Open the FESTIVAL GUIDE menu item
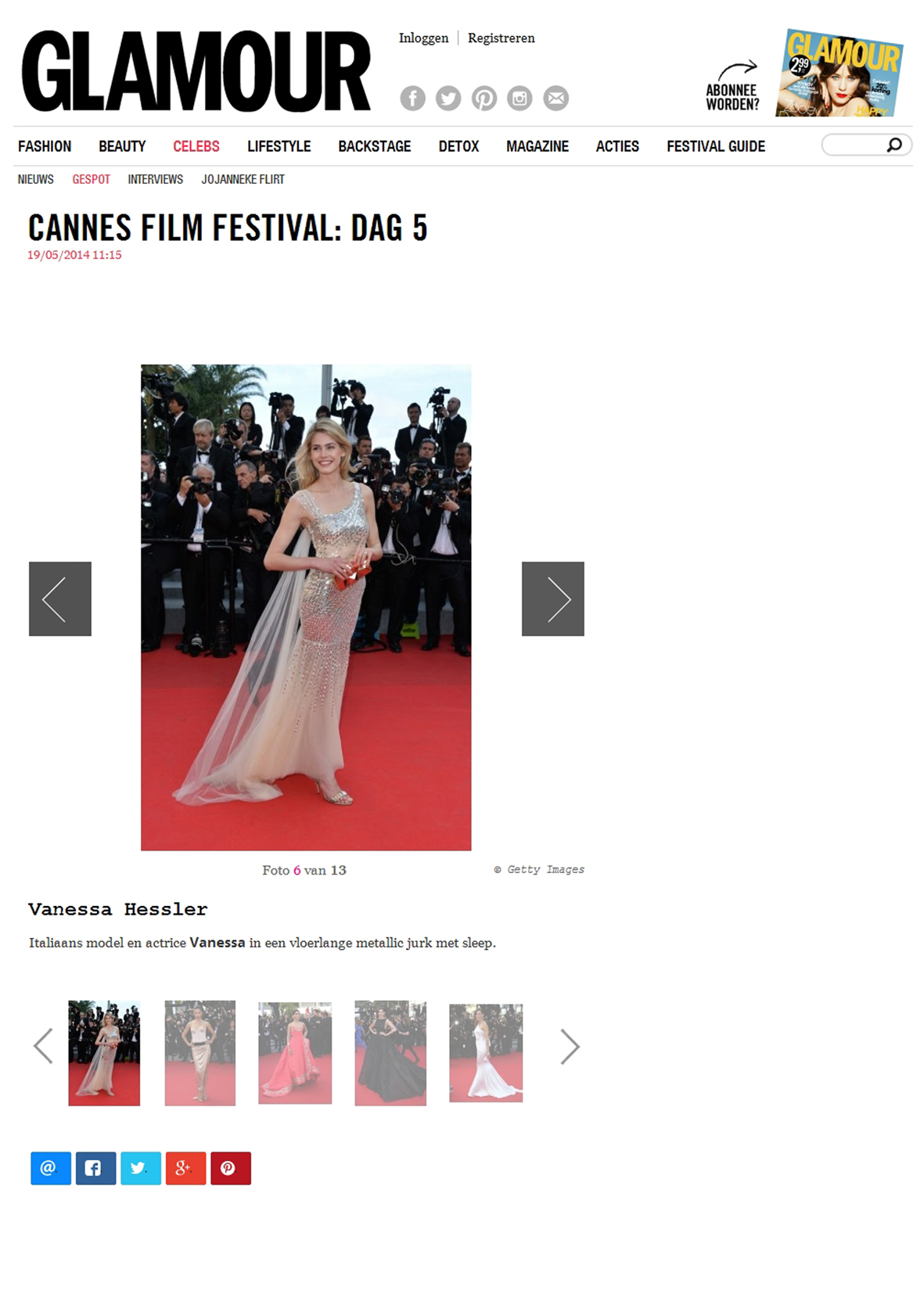The image size is (924, 1294). click(716, 146)
